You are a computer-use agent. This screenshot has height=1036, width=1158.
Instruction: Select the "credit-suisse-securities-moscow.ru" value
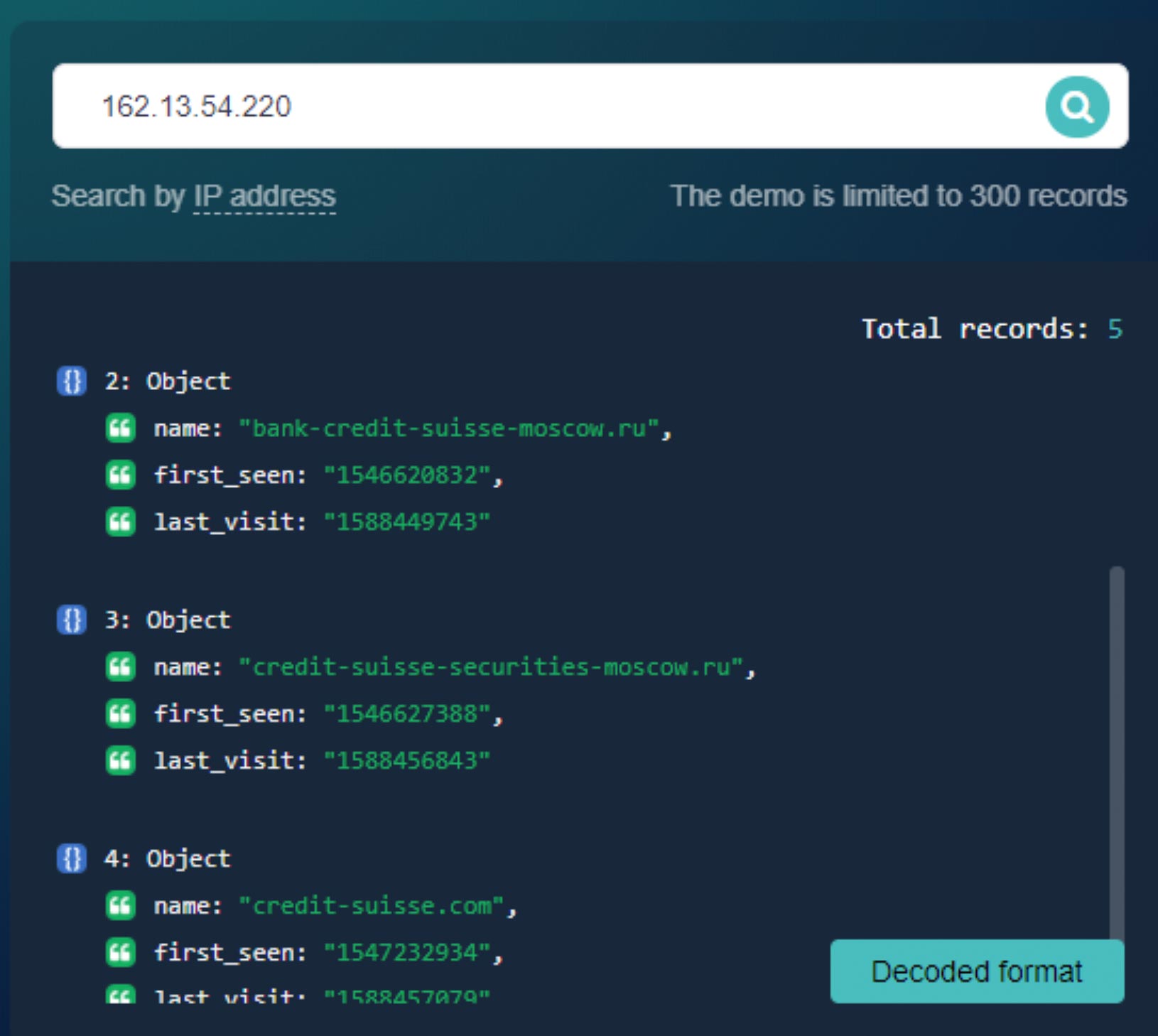coord(492,667)
